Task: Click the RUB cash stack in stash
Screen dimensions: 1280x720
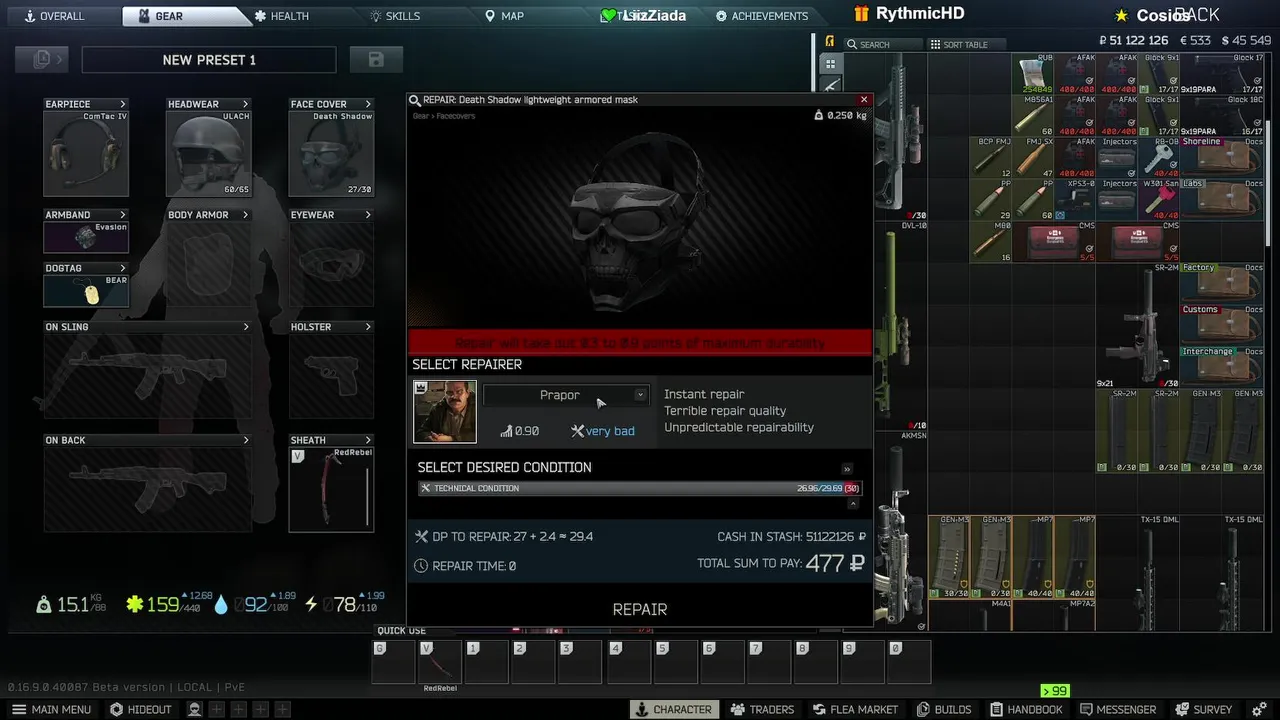Action: 1034,74
